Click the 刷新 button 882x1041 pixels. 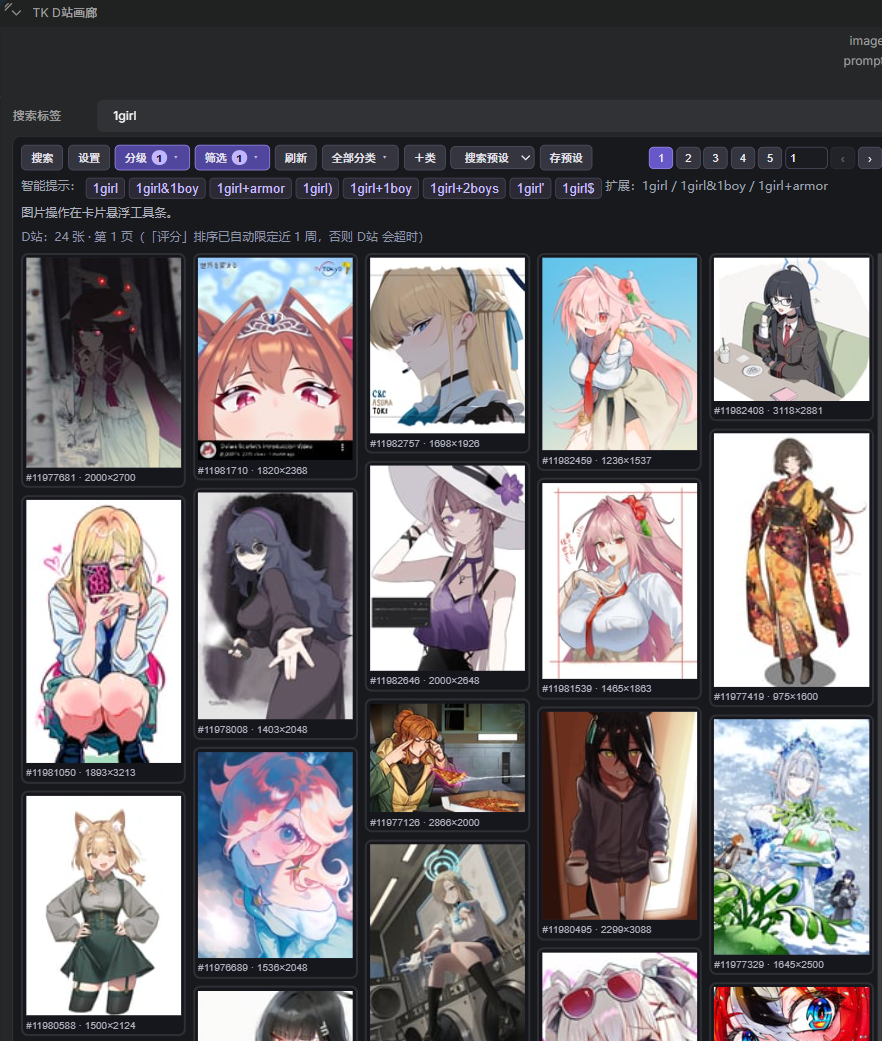click(x=295, y=158)
